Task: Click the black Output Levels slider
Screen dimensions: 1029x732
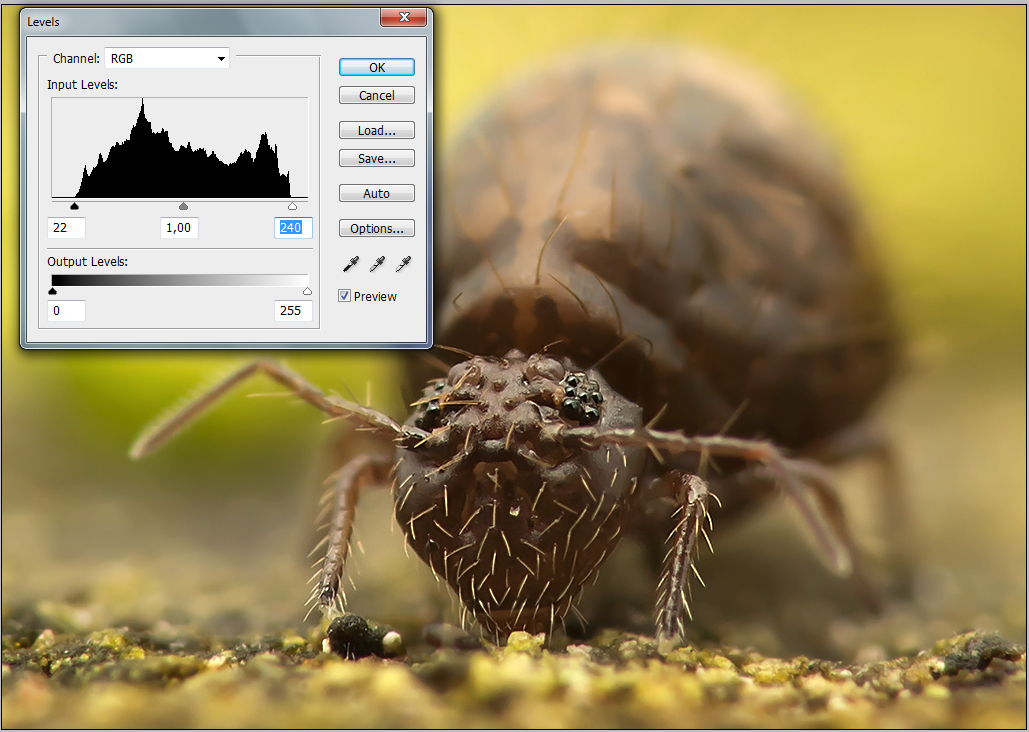Action: (x=53, y=291)
